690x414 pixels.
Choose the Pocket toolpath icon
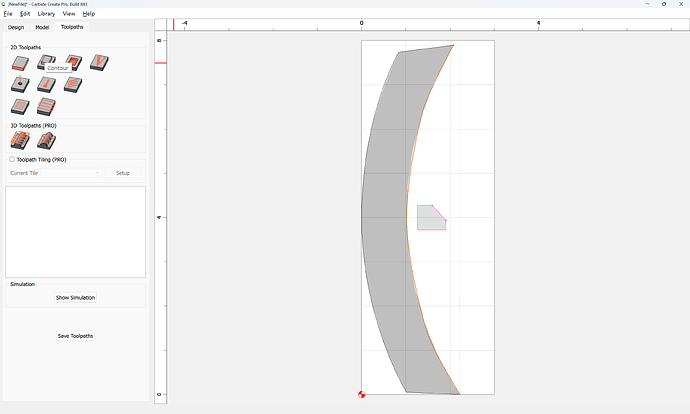73,62
